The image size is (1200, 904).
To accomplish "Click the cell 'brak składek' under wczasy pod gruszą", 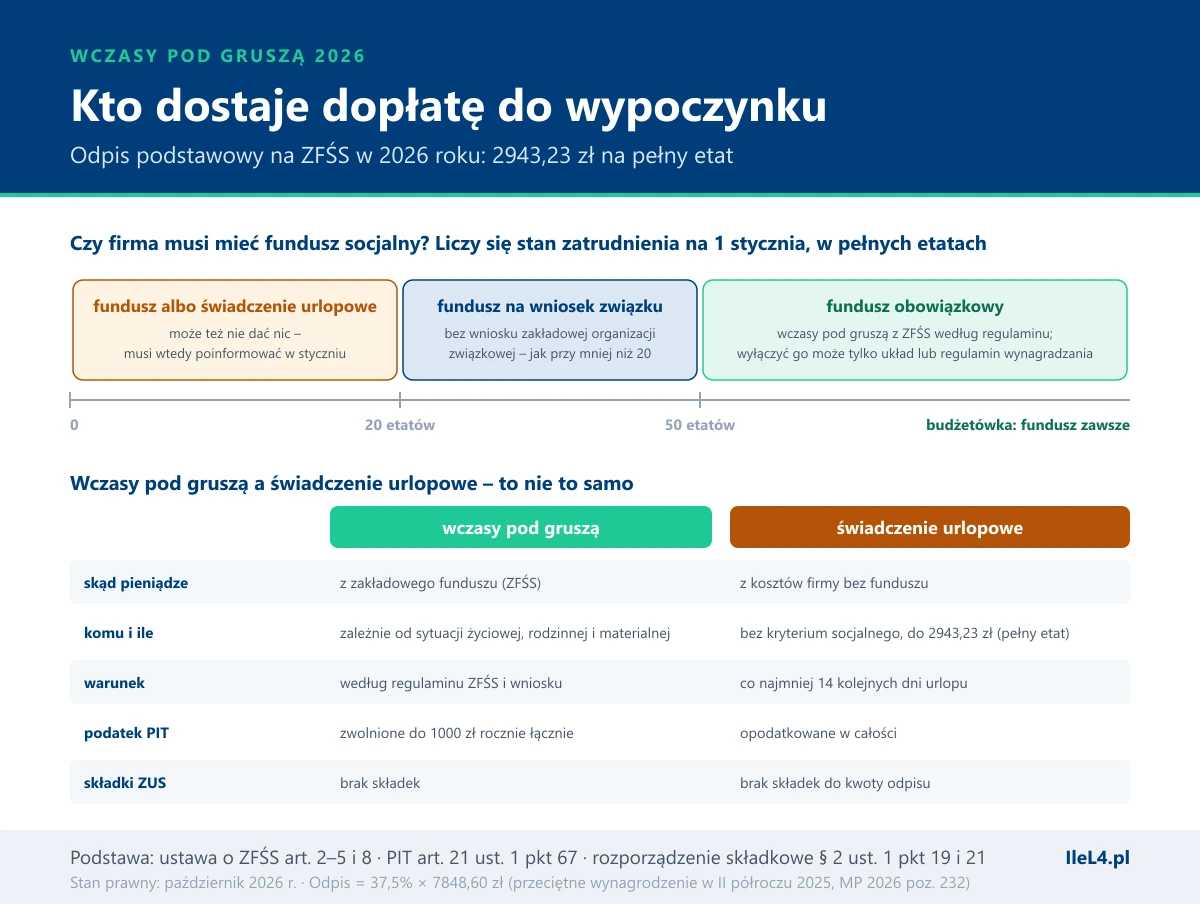I will pyautogui.click(x=380, y=783).
